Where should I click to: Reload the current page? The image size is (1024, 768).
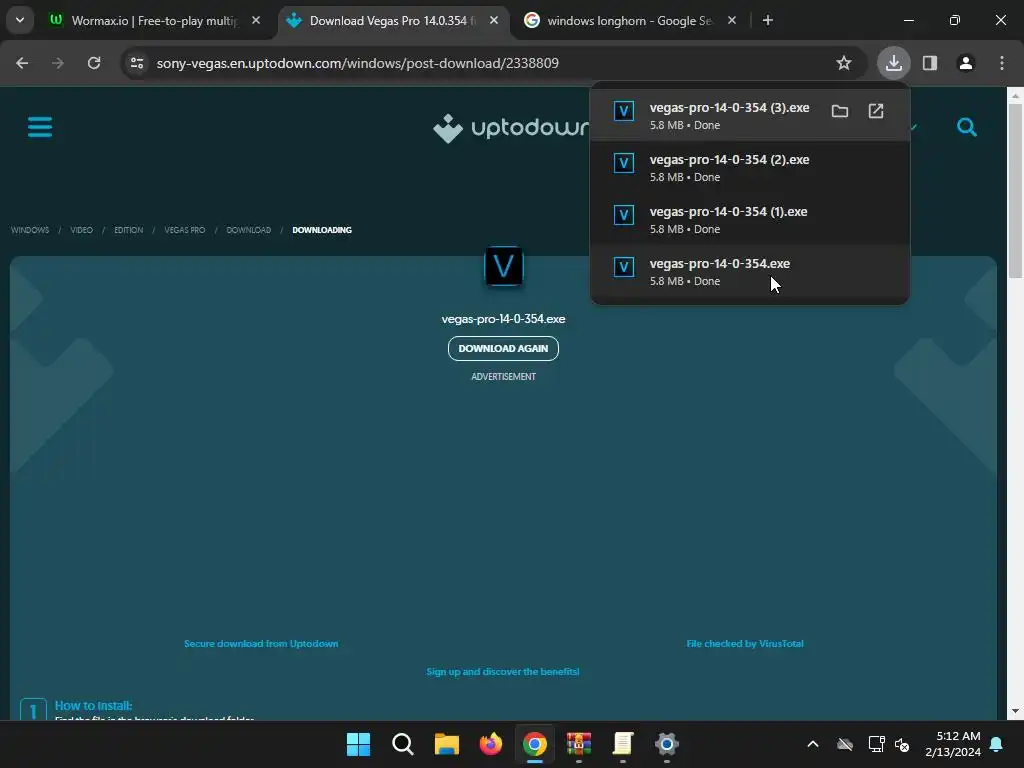(94, 63)
